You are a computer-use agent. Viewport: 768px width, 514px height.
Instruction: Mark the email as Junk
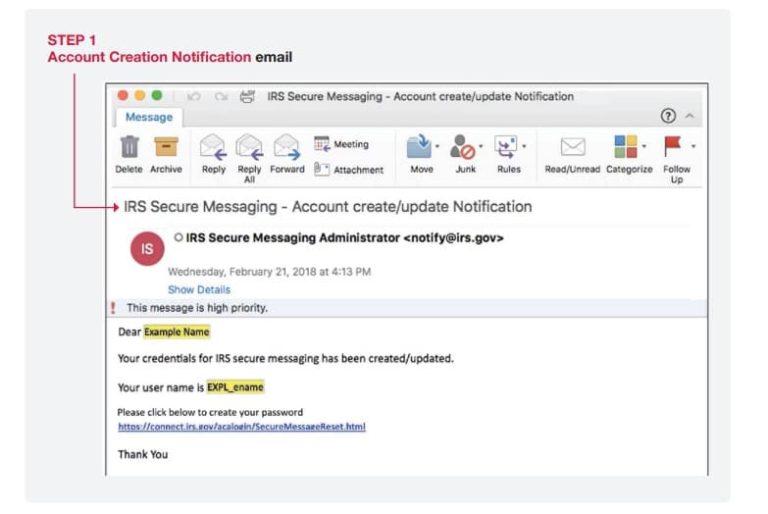(464, 154)
